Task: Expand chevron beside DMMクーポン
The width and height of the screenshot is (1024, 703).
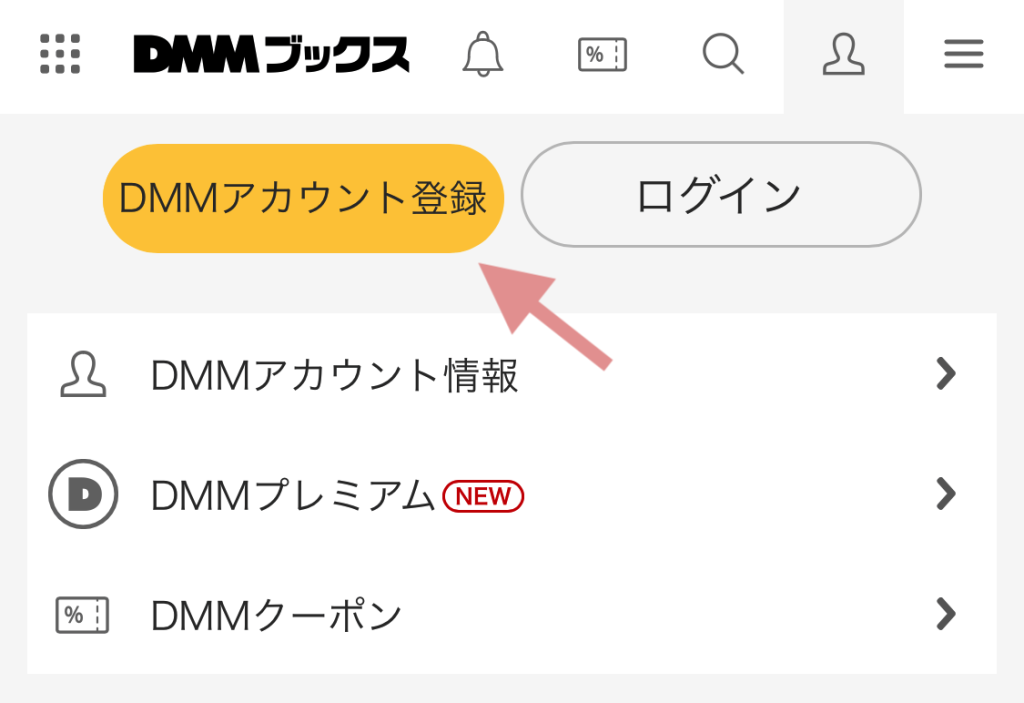Action: tap(946, 614)
